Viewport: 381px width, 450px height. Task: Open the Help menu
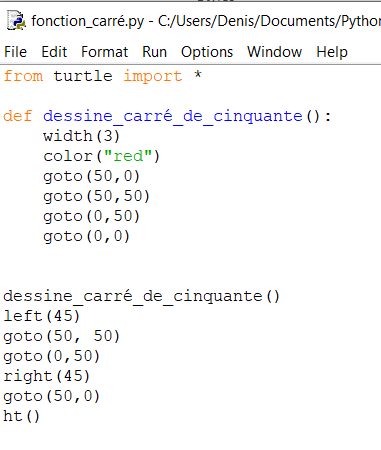pos(332,52)
